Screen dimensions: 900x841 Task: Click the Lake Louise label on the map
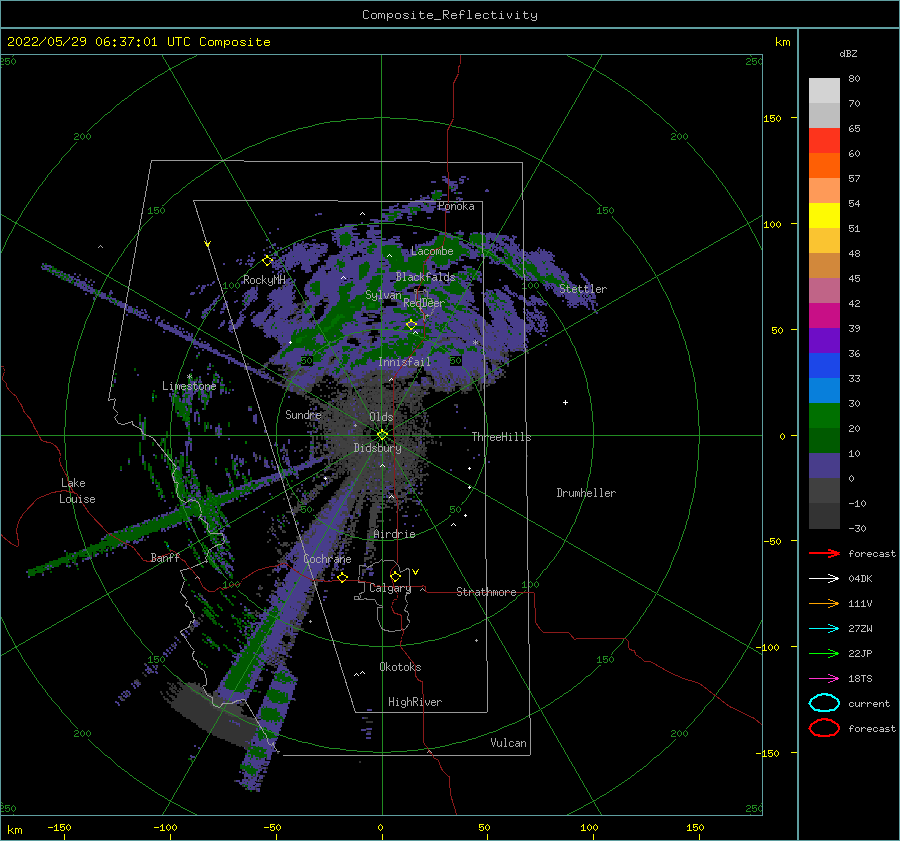[77, 491]
